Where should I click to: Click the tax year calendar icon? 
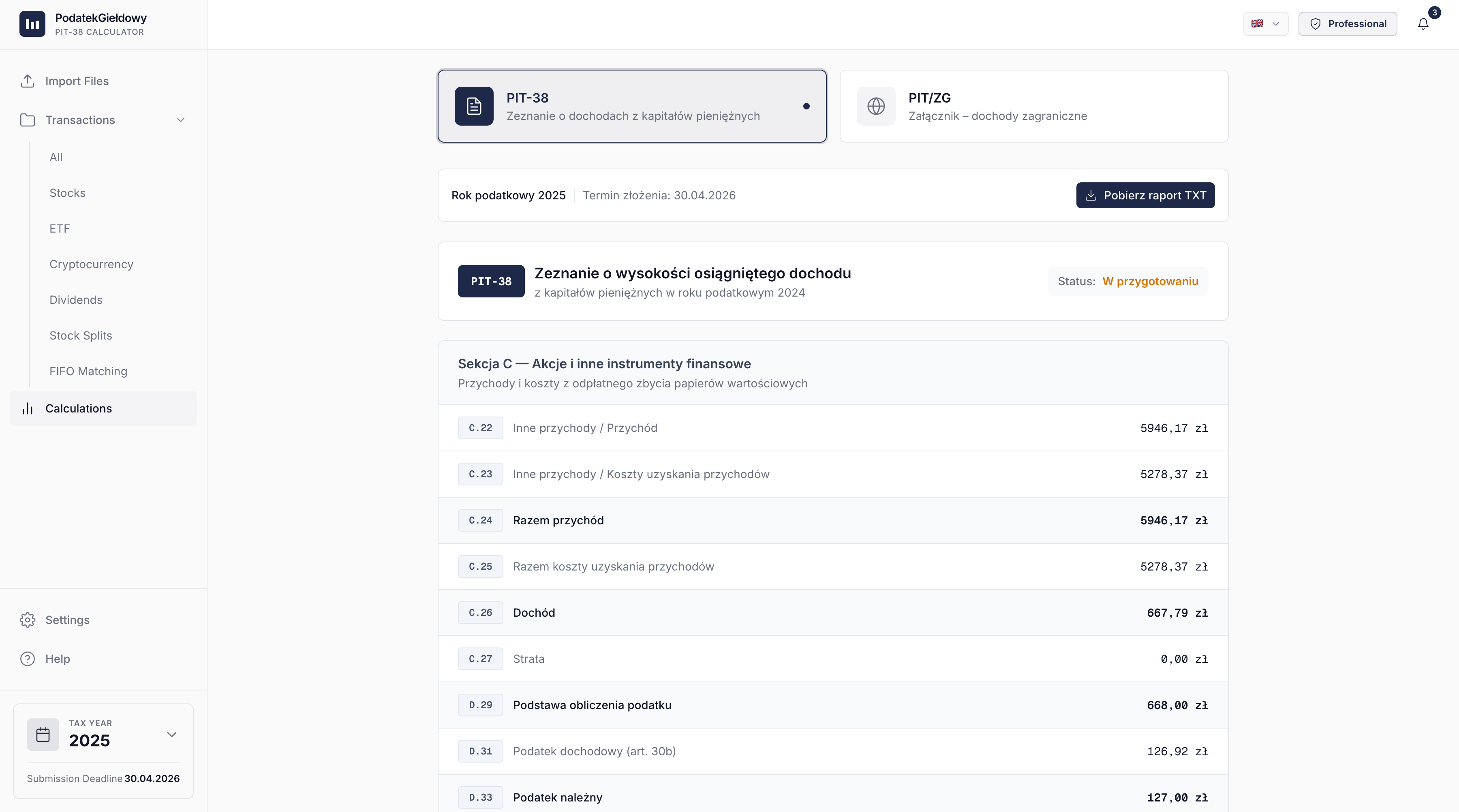(x=43, y=735)
